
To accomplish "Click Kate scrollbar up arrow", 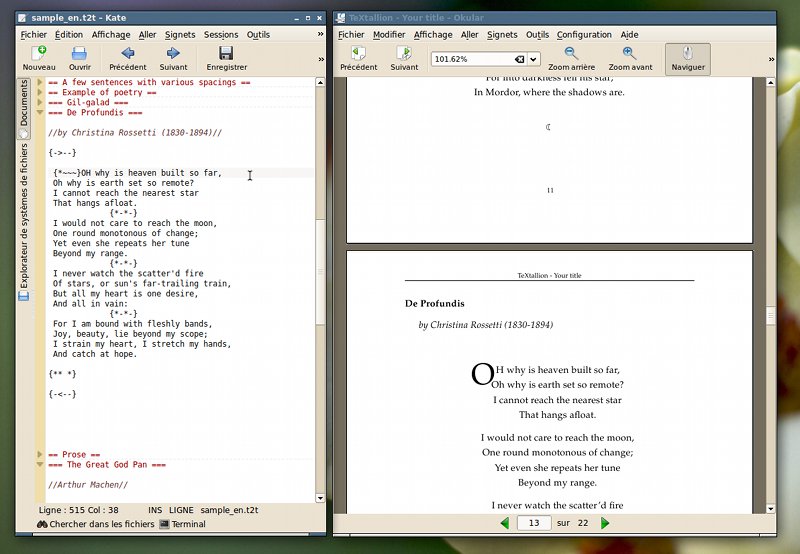I will (x=320, y=82).
